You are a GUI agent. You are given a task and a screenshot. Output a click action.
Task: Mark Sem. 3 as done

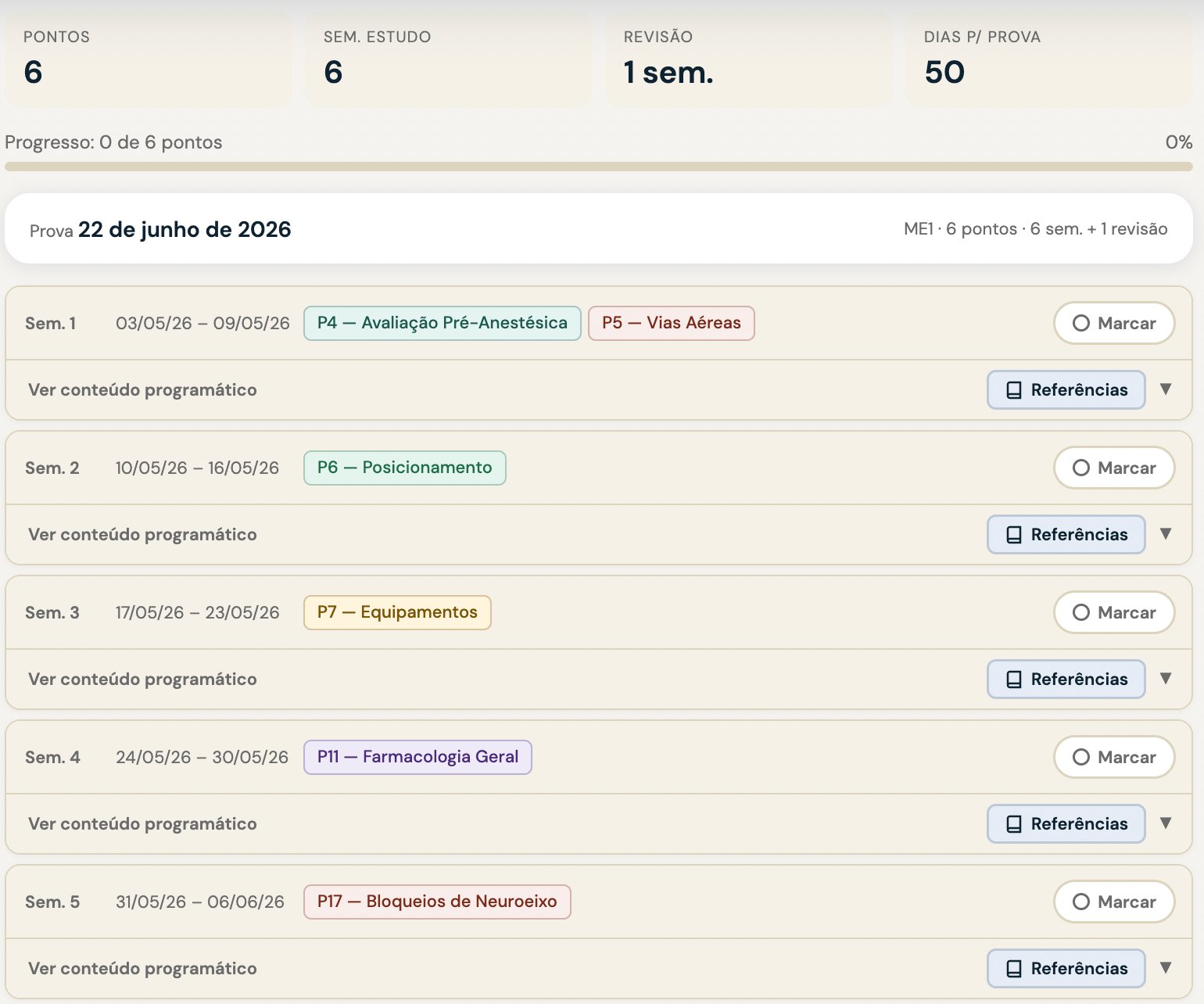1114,612
